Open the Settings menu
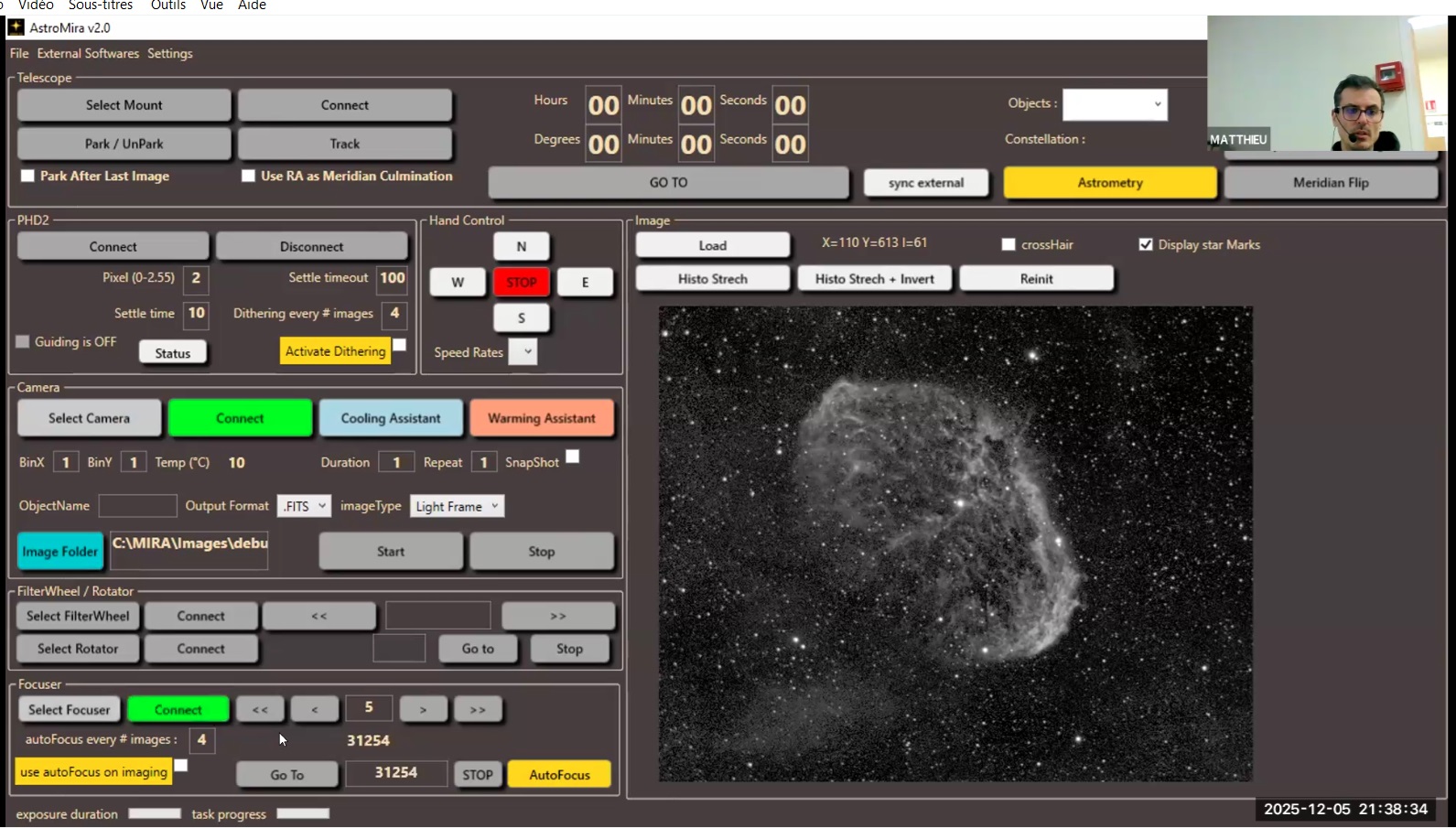This screenshot has width=1456, height=828. coord(170,53)
